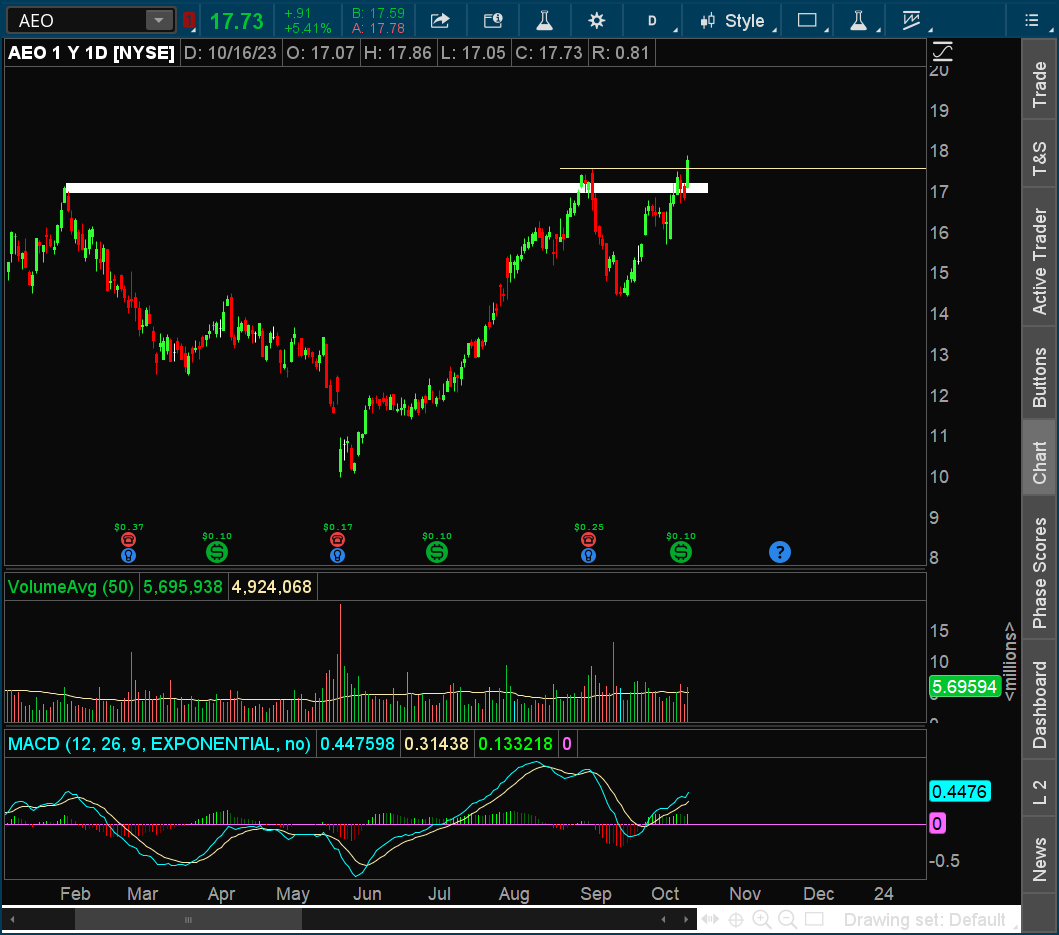Open the symbol info calendar icon
1059x935 pixels.
(x=493, y=21)
